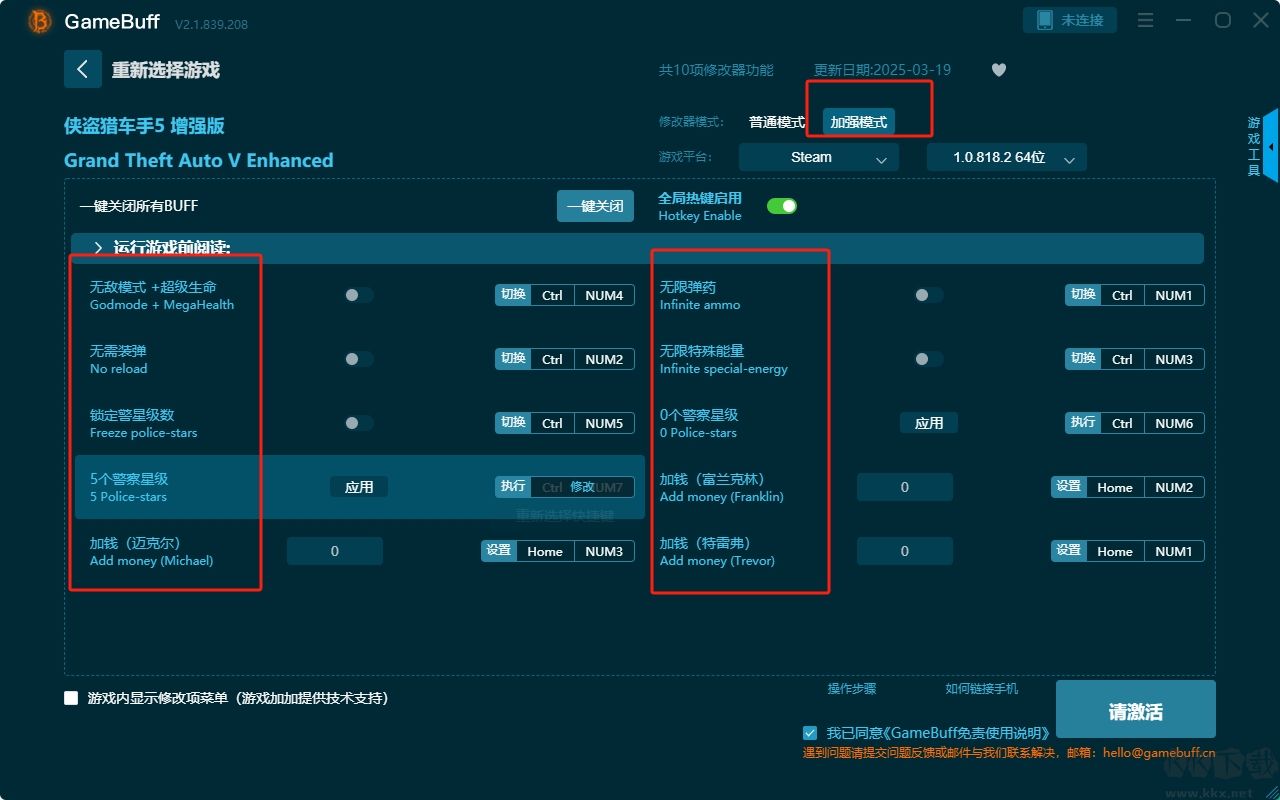1280x800 pixels.
Task: Open the hamburger menu in title bar
Action: pyautogui.click(x=1146, y=21)
